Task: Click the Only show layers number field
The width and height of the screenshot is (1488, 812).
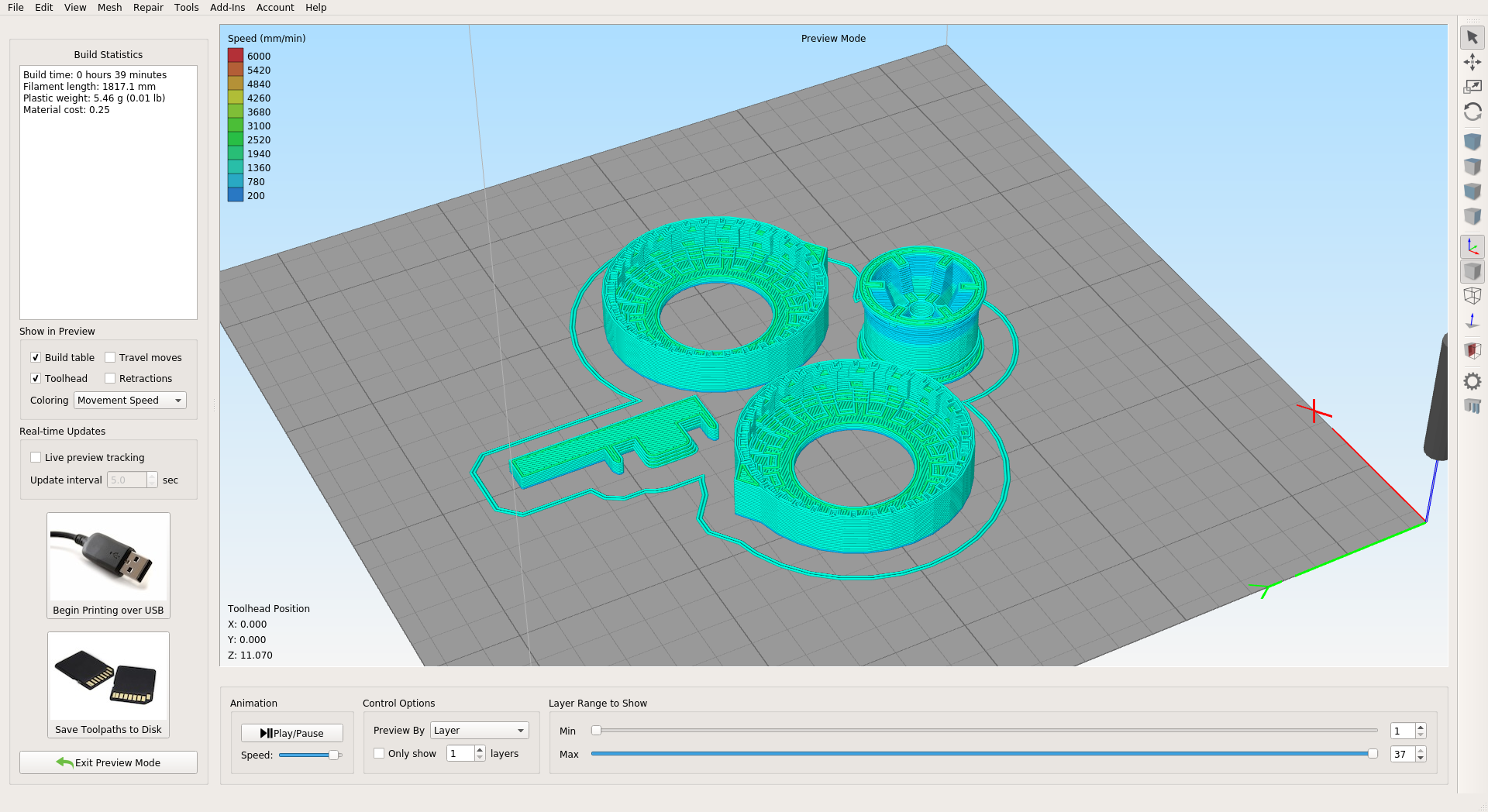Action: coord(460,753)
